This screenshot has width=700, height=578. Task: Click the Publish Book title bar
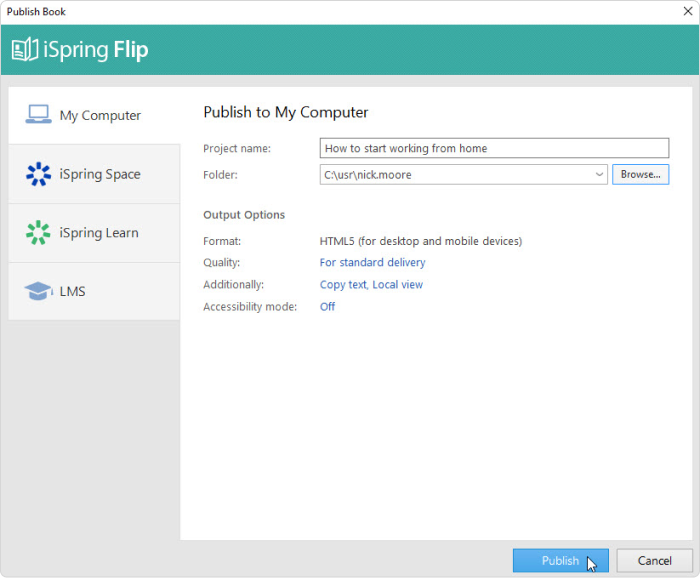click(x=300, y=11)
